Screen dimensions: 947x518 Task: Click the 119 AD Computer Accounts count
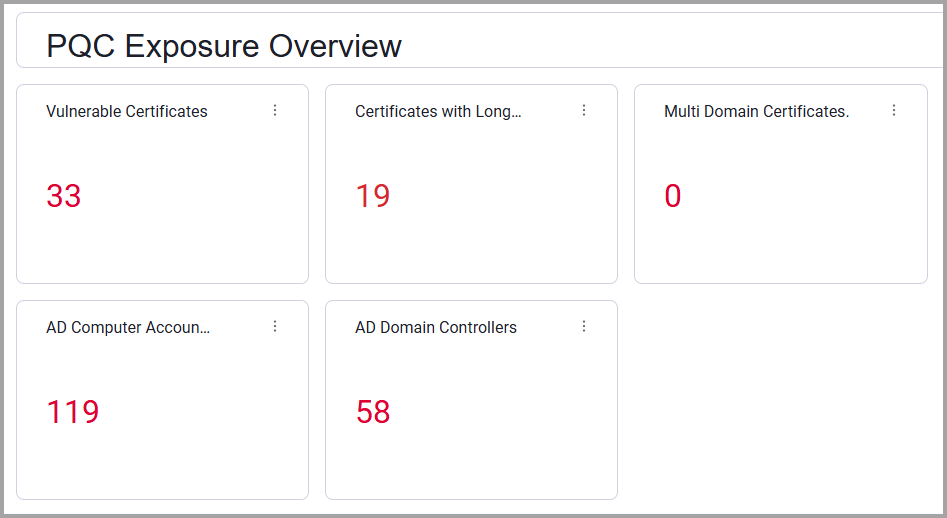[72, 412]
